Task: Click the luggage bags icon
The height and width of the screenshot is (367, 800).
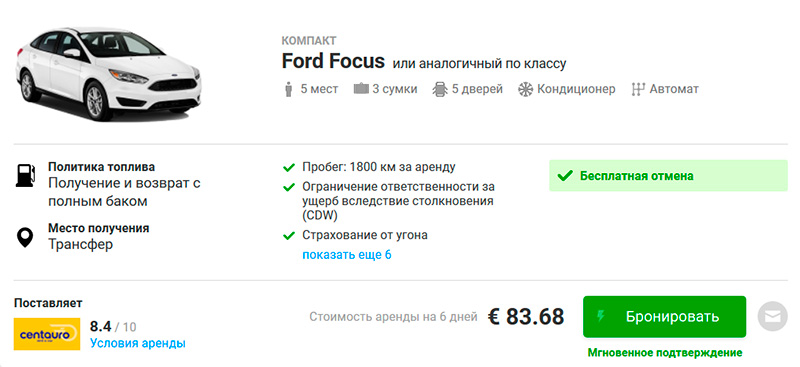Action: 361,89
